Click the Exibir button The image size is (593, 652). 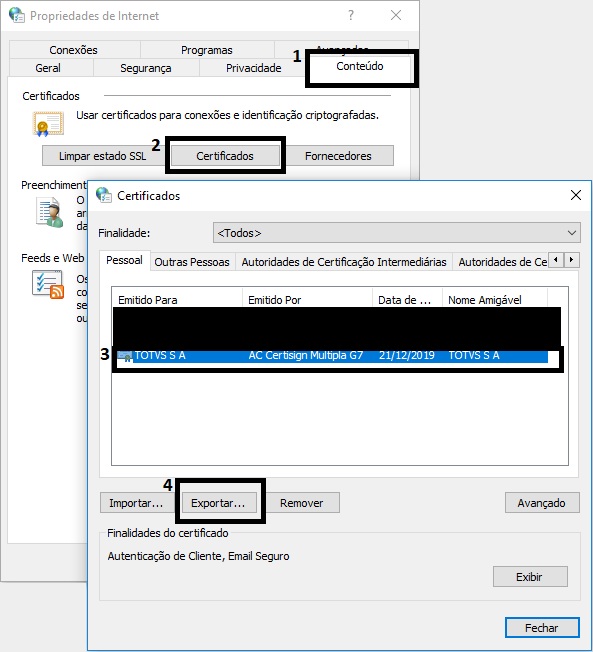pyautogui.click(x=530, y=577)
